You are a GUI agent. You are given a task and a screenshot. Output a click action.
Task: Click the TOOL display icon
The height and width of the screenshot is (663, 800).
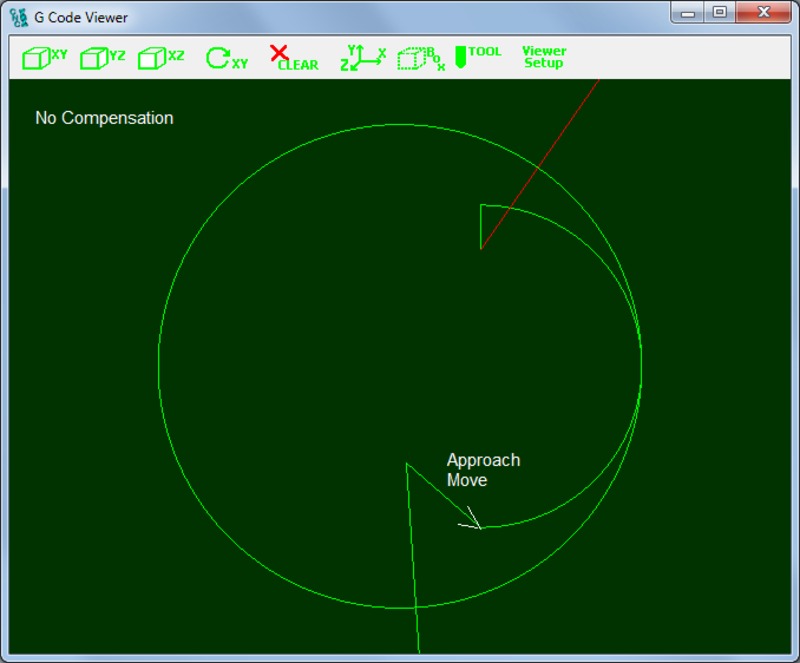477,56
